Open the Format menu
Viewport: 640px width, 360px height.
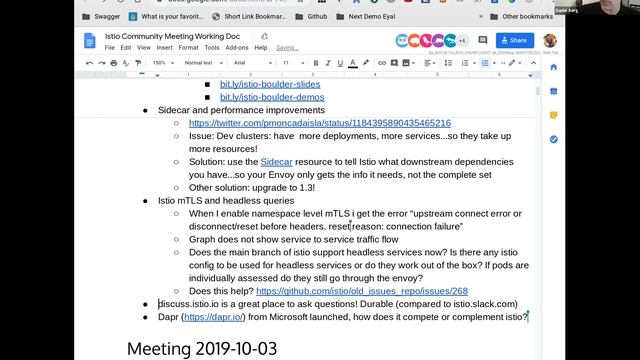pos(188,48)
